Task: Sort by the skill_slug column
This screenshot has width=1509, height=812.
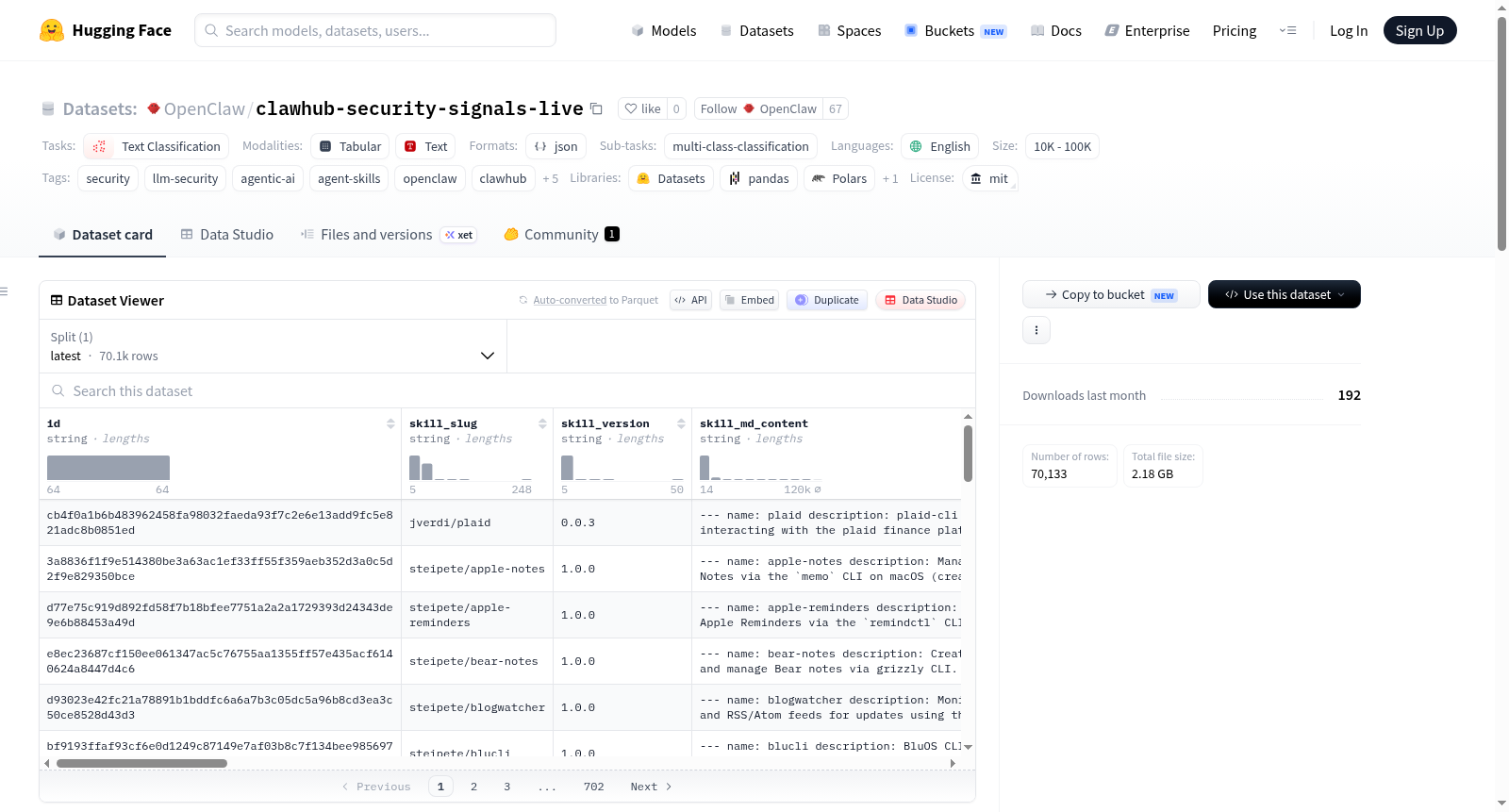Action: pyautogui.click(x=542, y=423)
